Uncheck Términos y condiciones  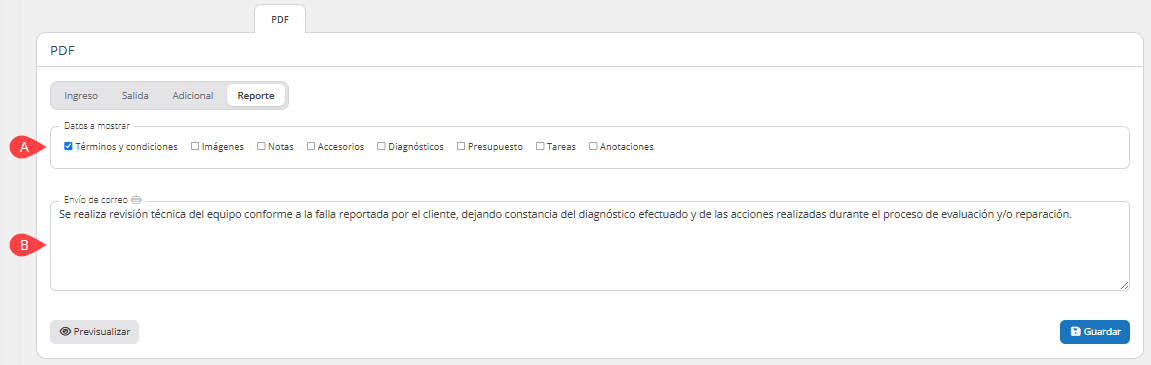pyautogui.click(x=68, y=146)
